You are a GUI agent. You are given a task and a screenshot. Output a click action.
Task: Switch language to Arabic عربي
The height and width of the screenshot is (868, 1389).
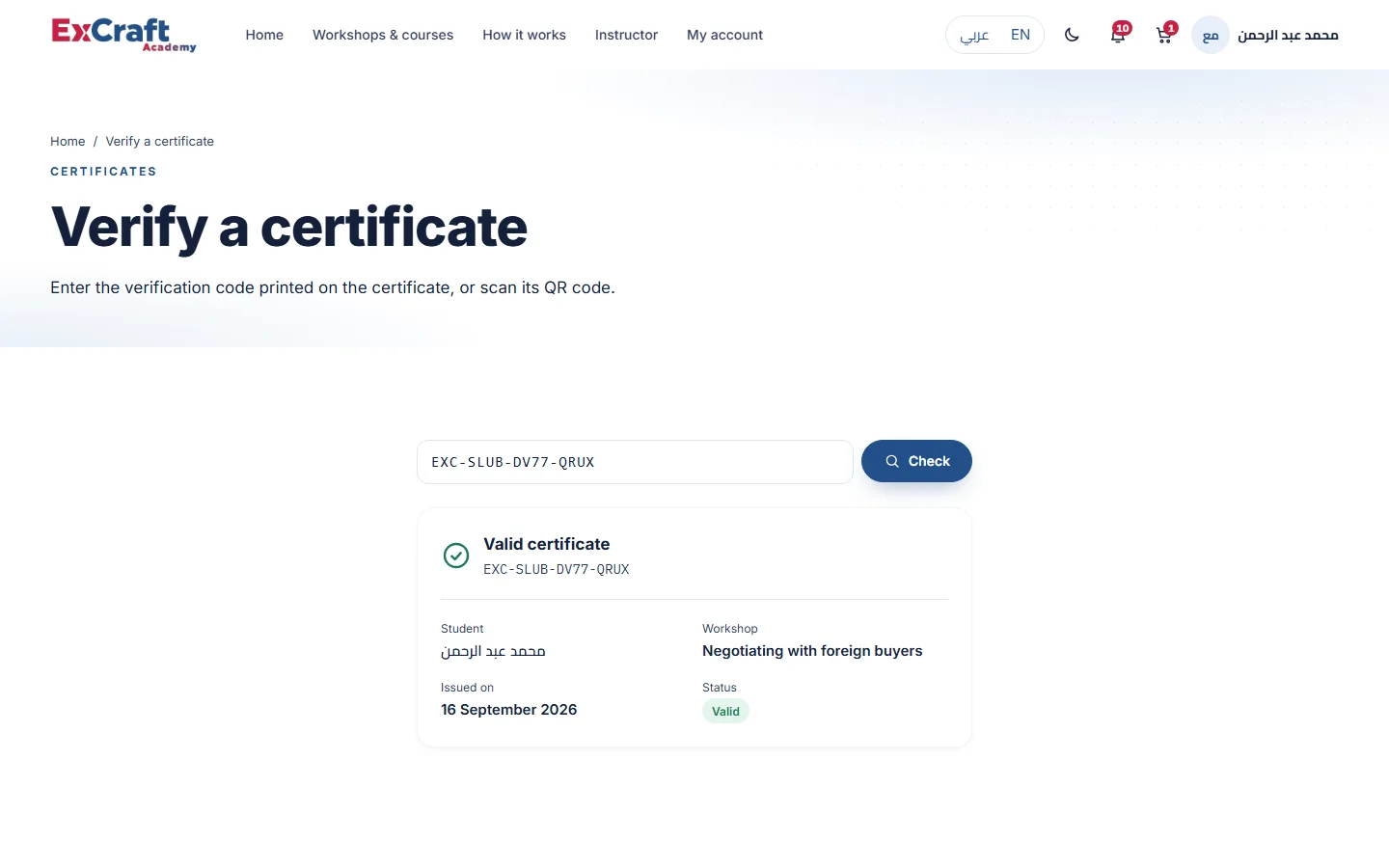click(x=974, y=35)
